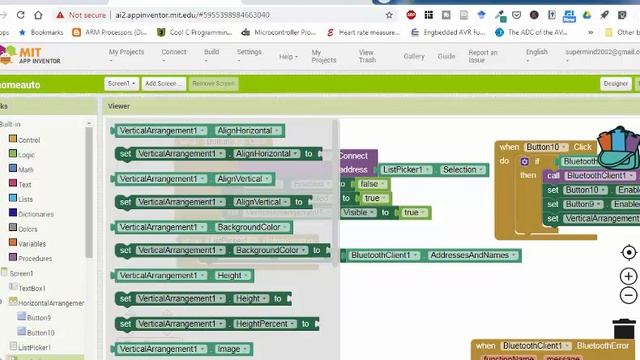Open the Button10 dropdown in the Click event

coord(546,147)
